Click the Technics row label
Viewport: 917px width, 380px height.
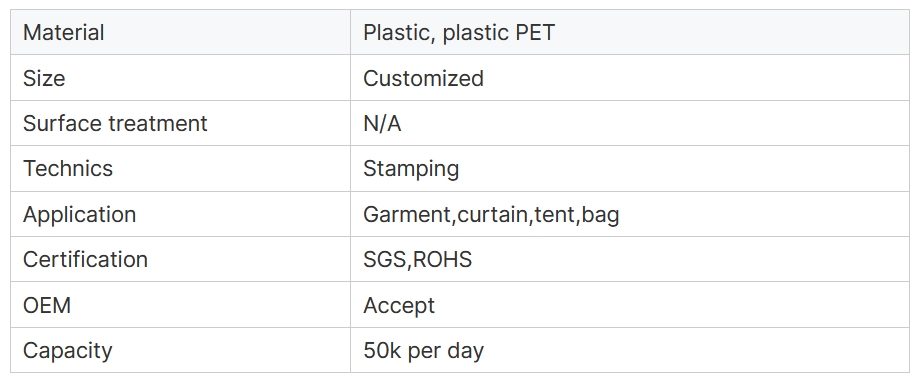coord(68,168)
